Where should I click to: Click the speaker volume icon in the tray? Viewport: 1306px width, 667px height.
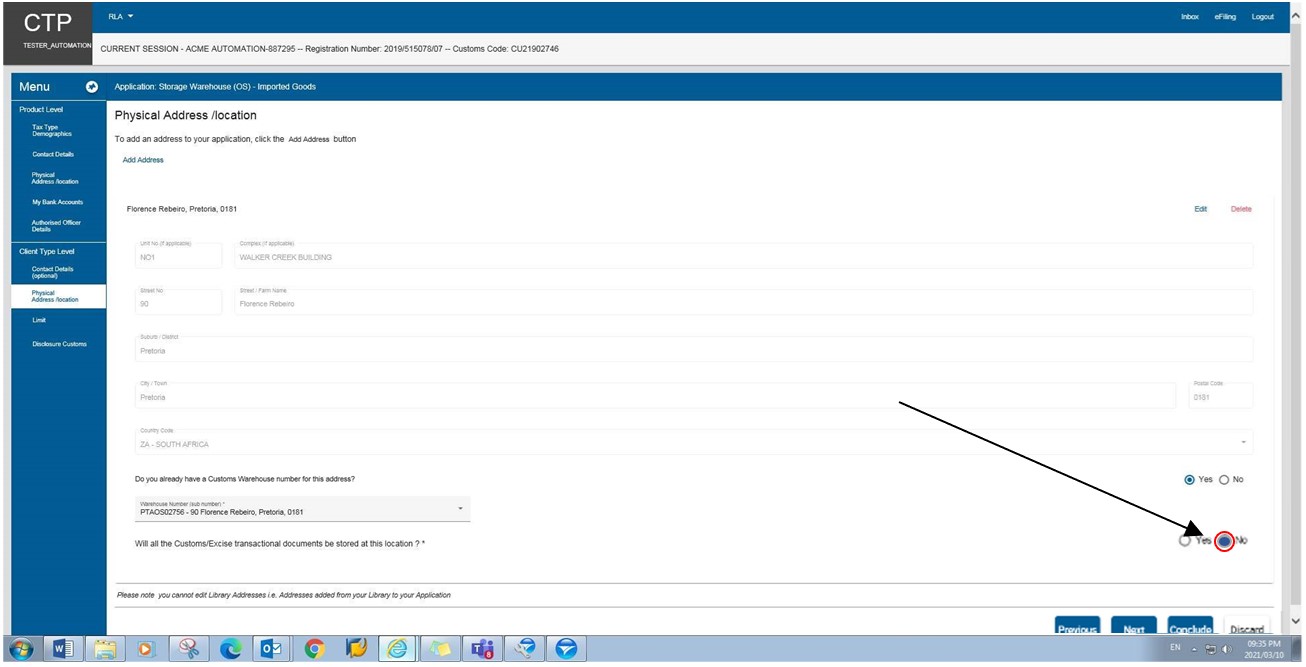point(1226,650)
